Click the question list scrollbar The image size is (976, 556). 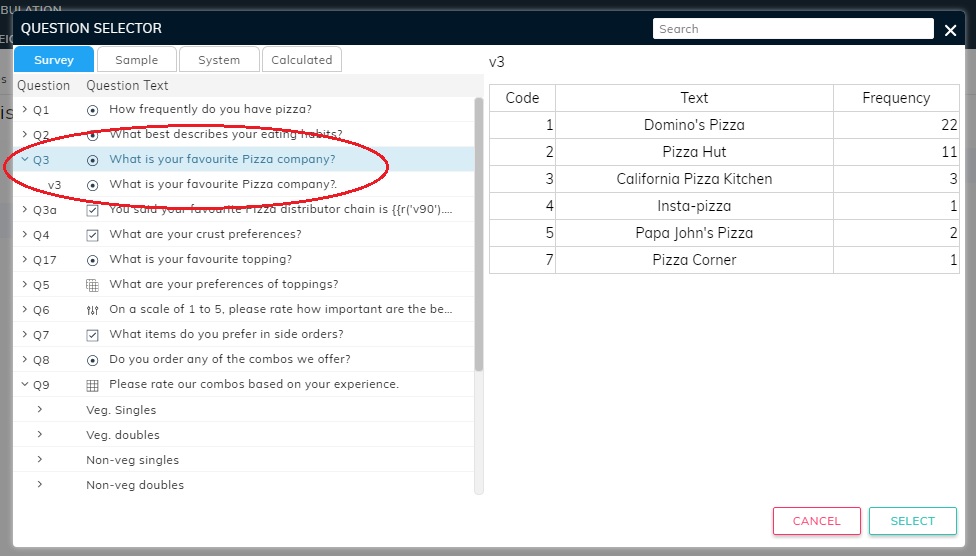click(479, 234)
